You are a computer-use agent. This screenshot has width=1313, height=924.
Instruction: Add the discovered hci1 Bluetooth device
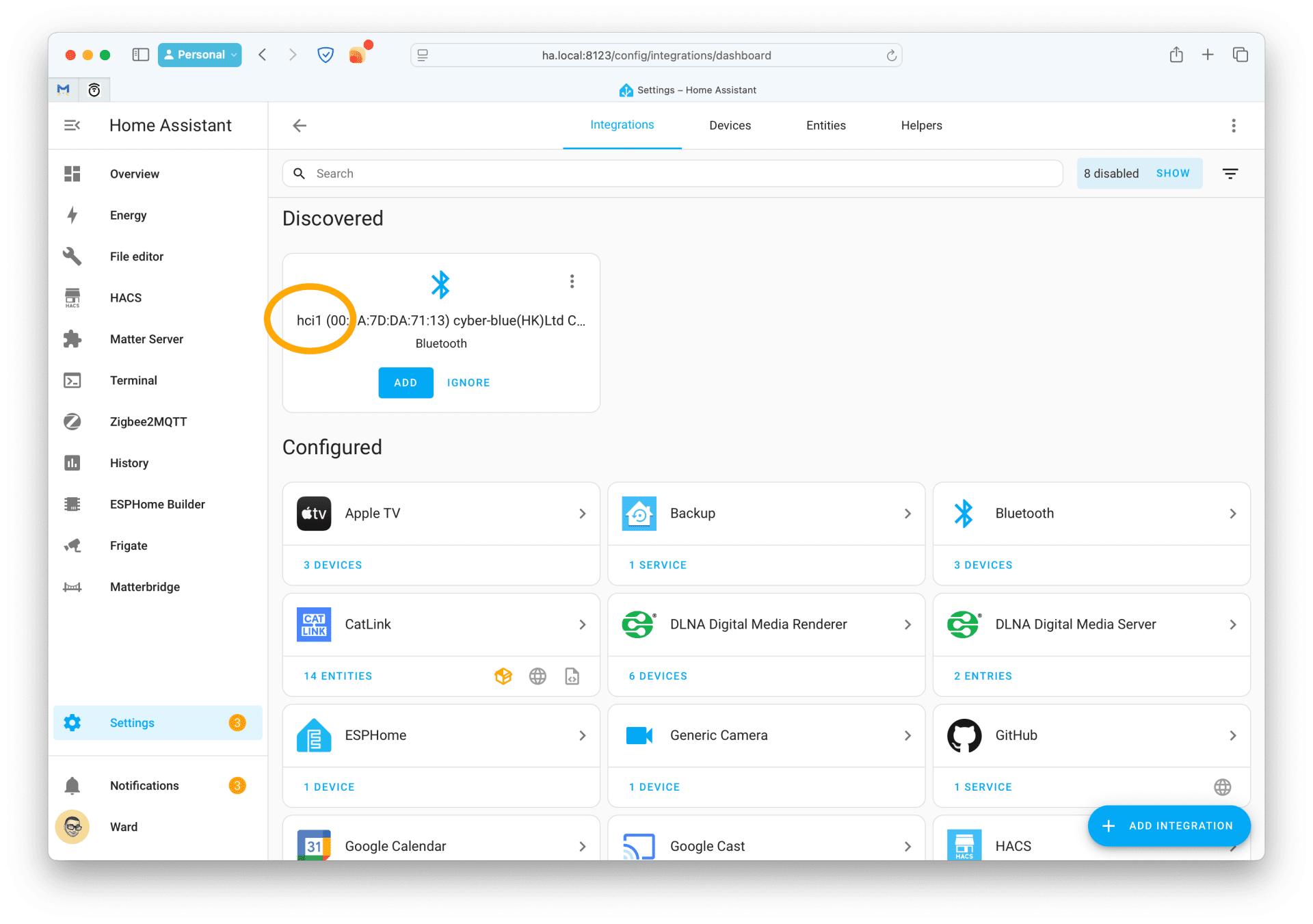click(406, 382)
